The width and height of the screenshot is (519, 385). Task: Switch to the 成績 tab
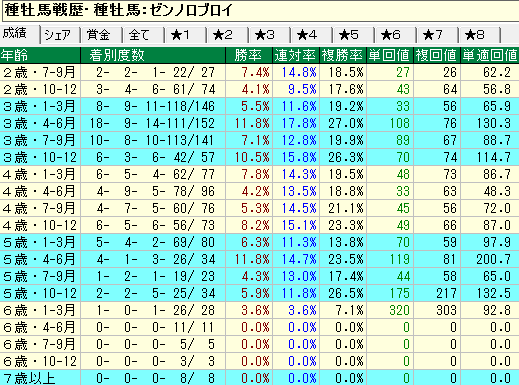20,34
